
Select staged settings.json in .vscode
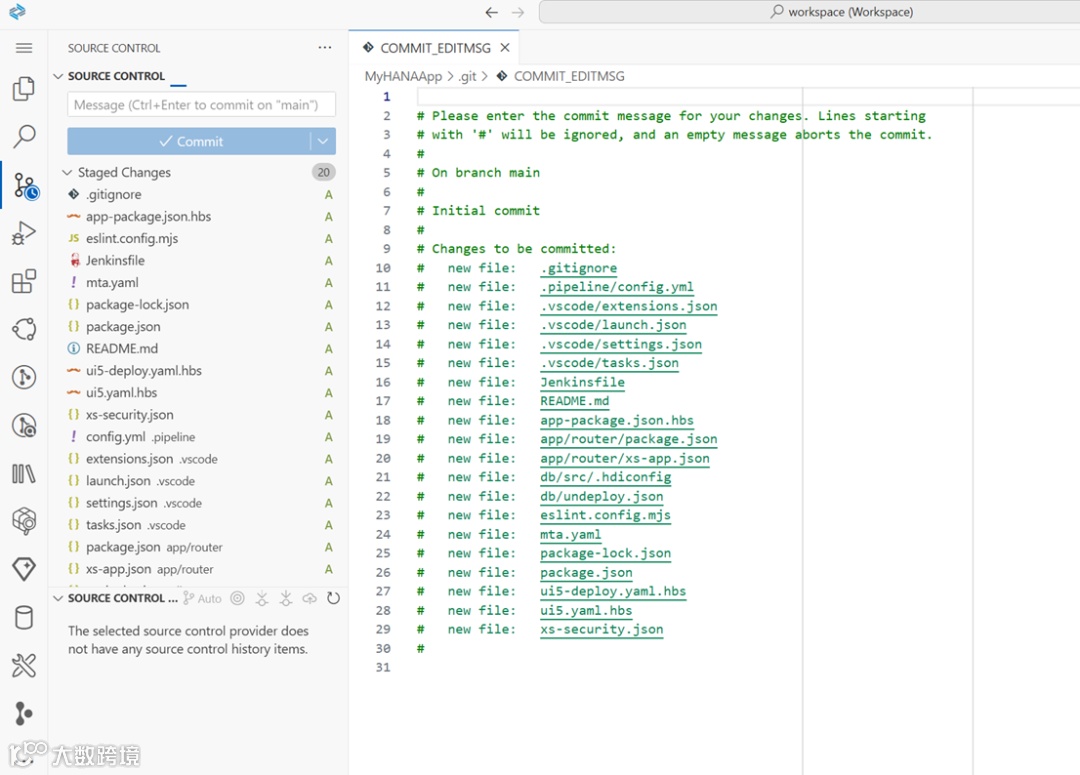tap(199, 503)
